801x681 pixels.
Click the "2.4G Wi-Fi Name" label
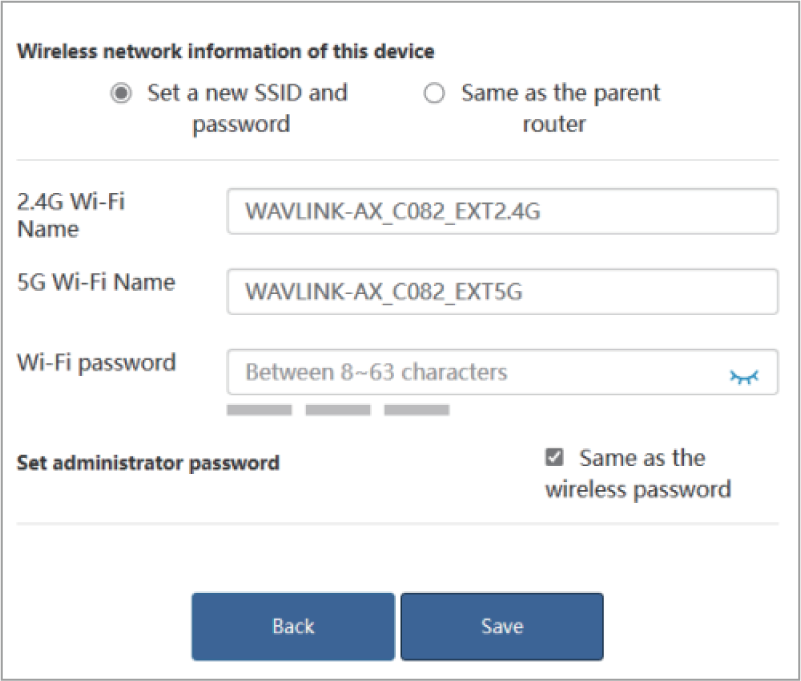tap(72, 214)
